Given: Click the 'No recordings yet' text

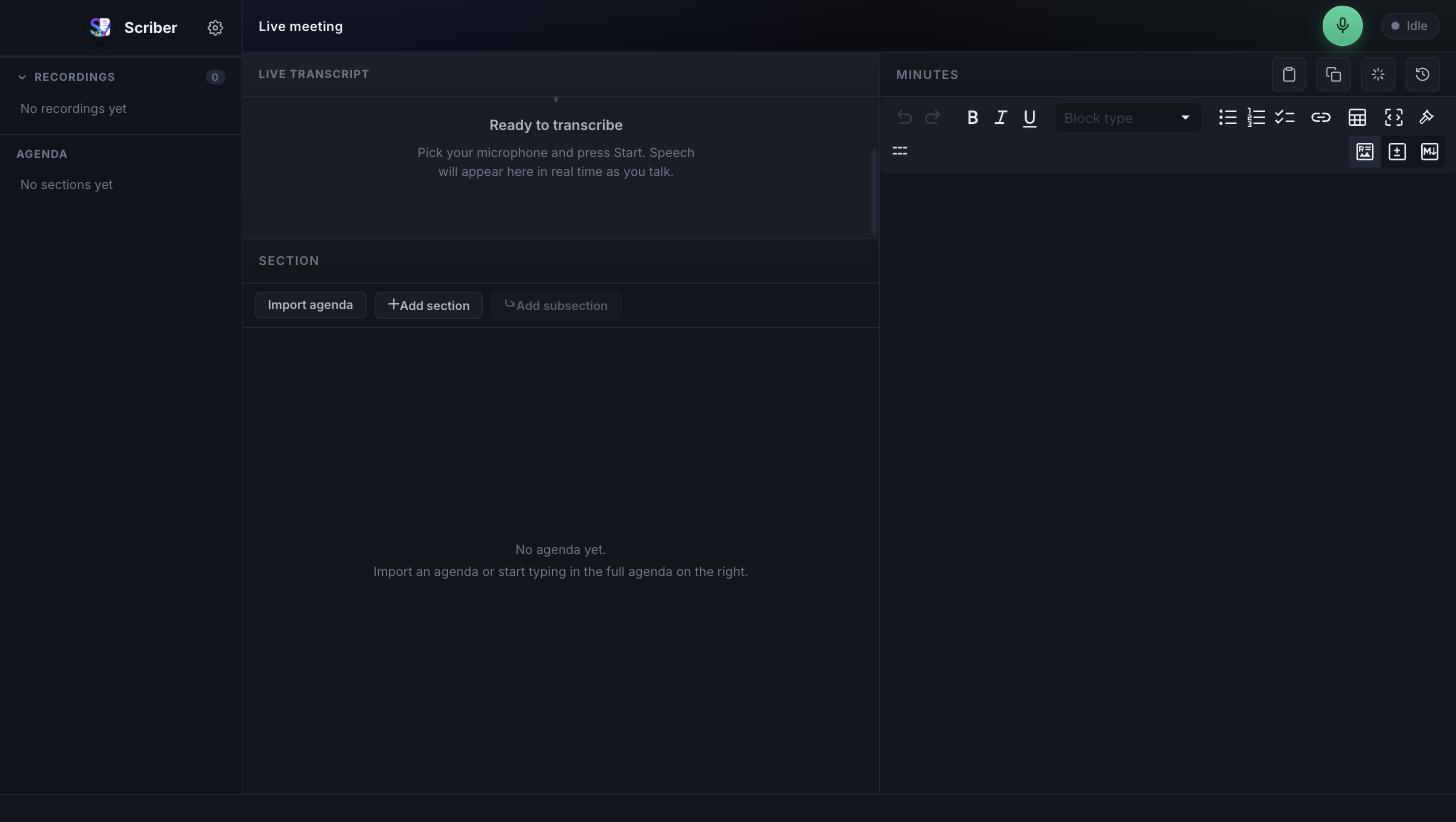Looking at the screenshot, I should (73, 108).
